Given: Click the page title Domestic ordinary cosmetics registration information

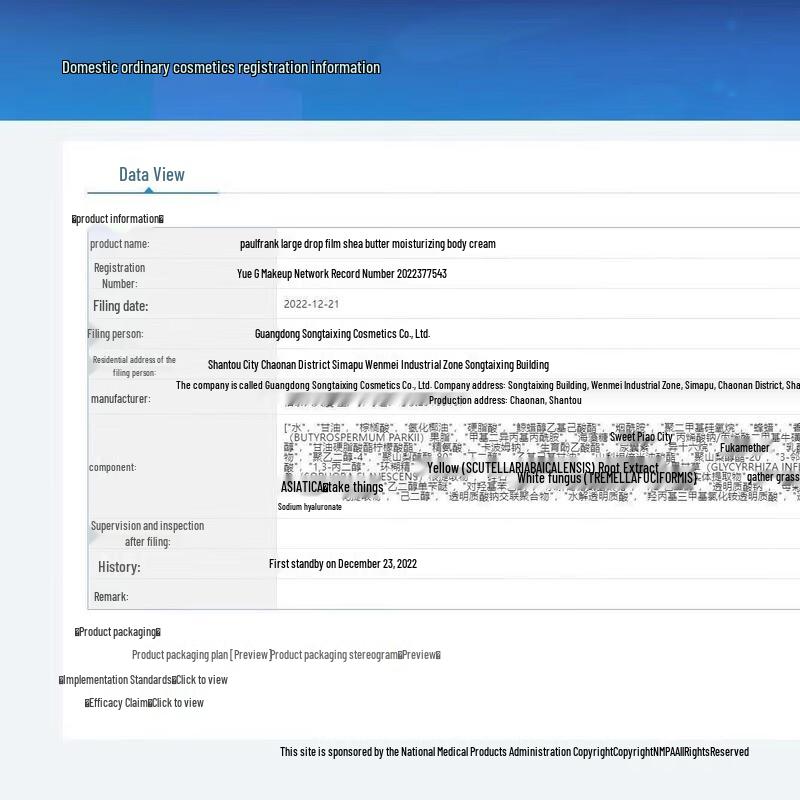Looking at the screenshot, I should 221,67.
